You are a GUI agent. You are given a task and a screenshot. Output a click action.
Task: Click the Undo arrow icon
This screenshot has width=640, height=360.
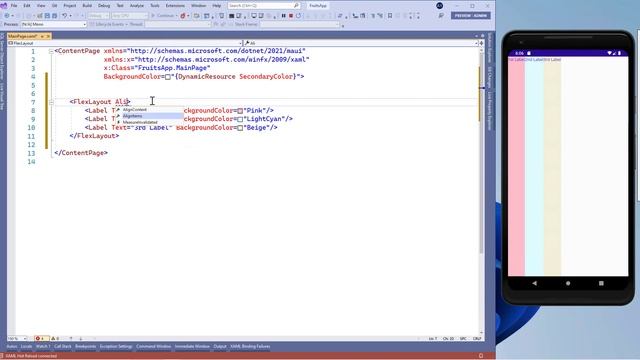(64, 16)
